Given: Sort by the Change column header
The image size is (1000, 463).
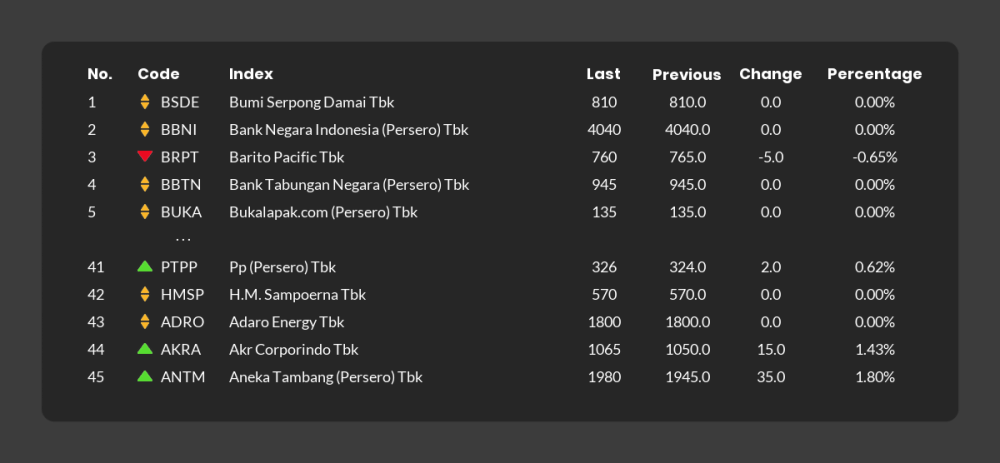Looking at the screenshot, I should point(770,75).
